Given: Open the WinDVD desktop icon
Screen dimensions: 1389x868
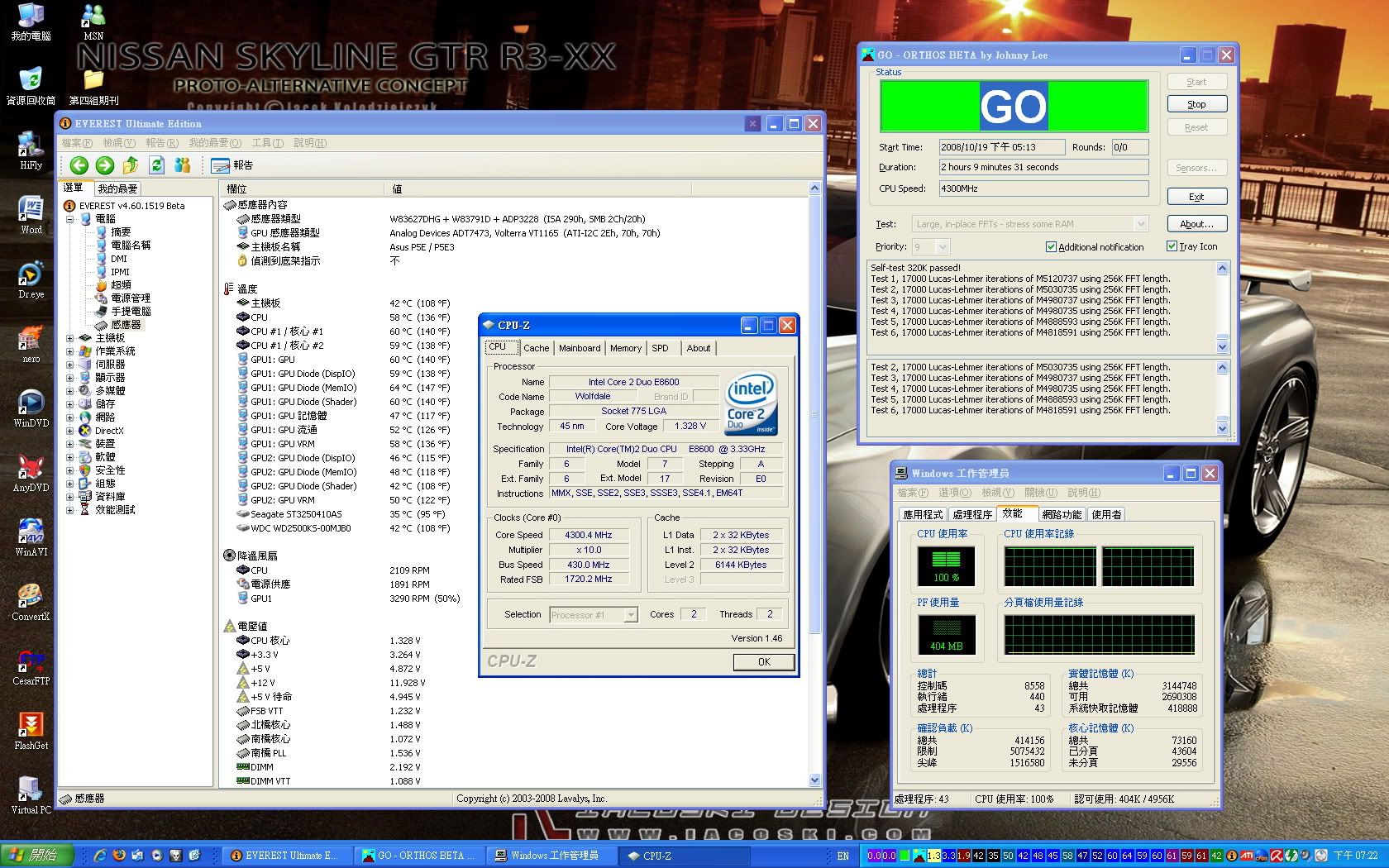Looking at the screenshot, I should tap(31, 409).
